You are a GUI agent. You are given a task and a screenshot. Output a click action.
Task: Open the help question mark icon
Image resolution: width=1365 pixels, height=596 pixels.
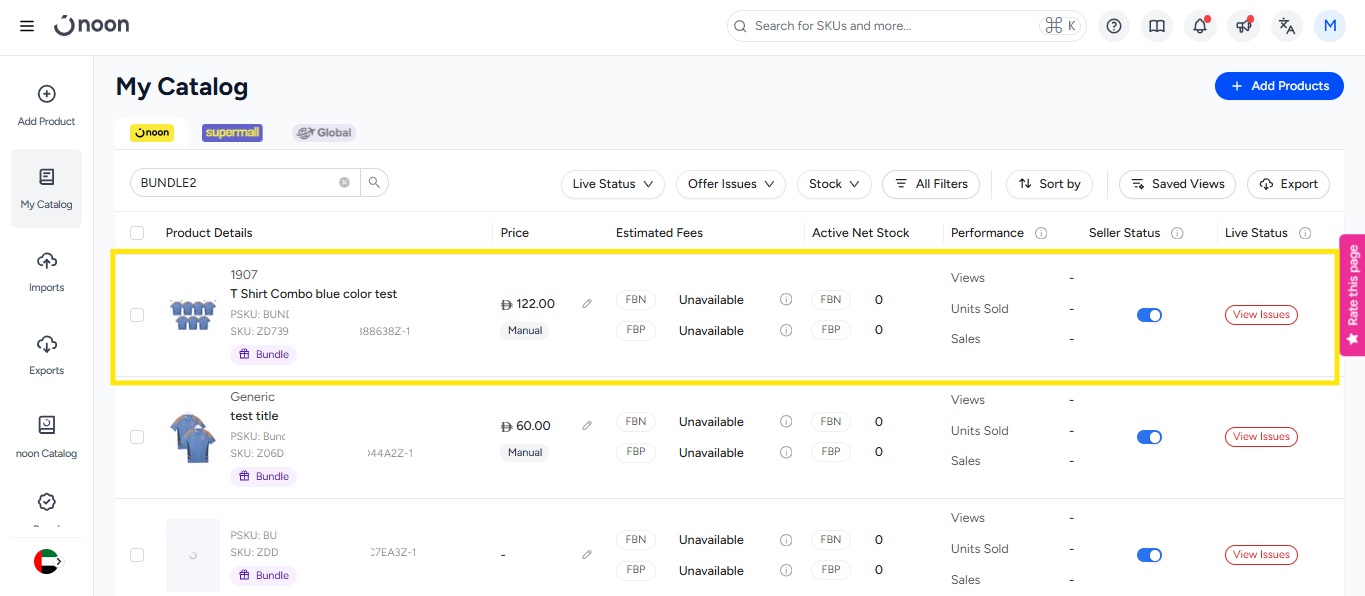click(x=1114, y=26)
